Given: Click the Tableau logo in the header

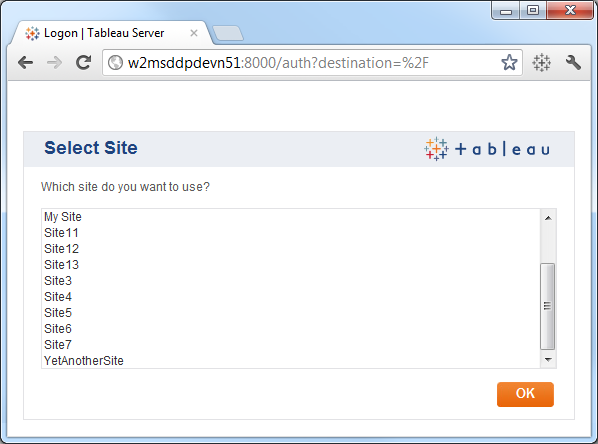Looking at the screenshot, I should (x=487, y=149).
